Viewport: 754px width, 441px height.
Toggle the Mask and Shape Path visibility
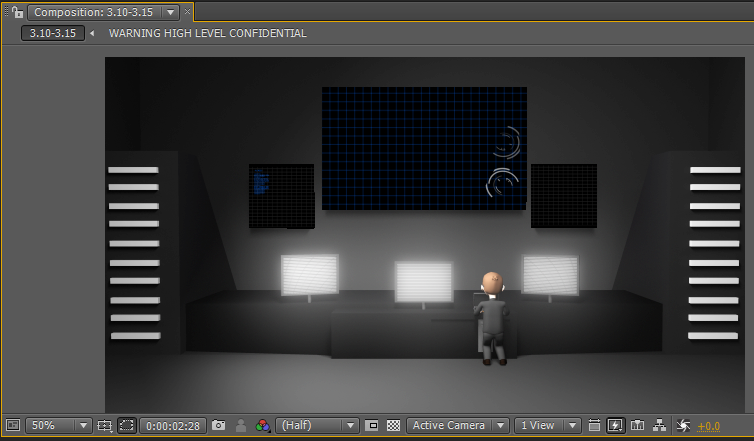click(127, 425)
